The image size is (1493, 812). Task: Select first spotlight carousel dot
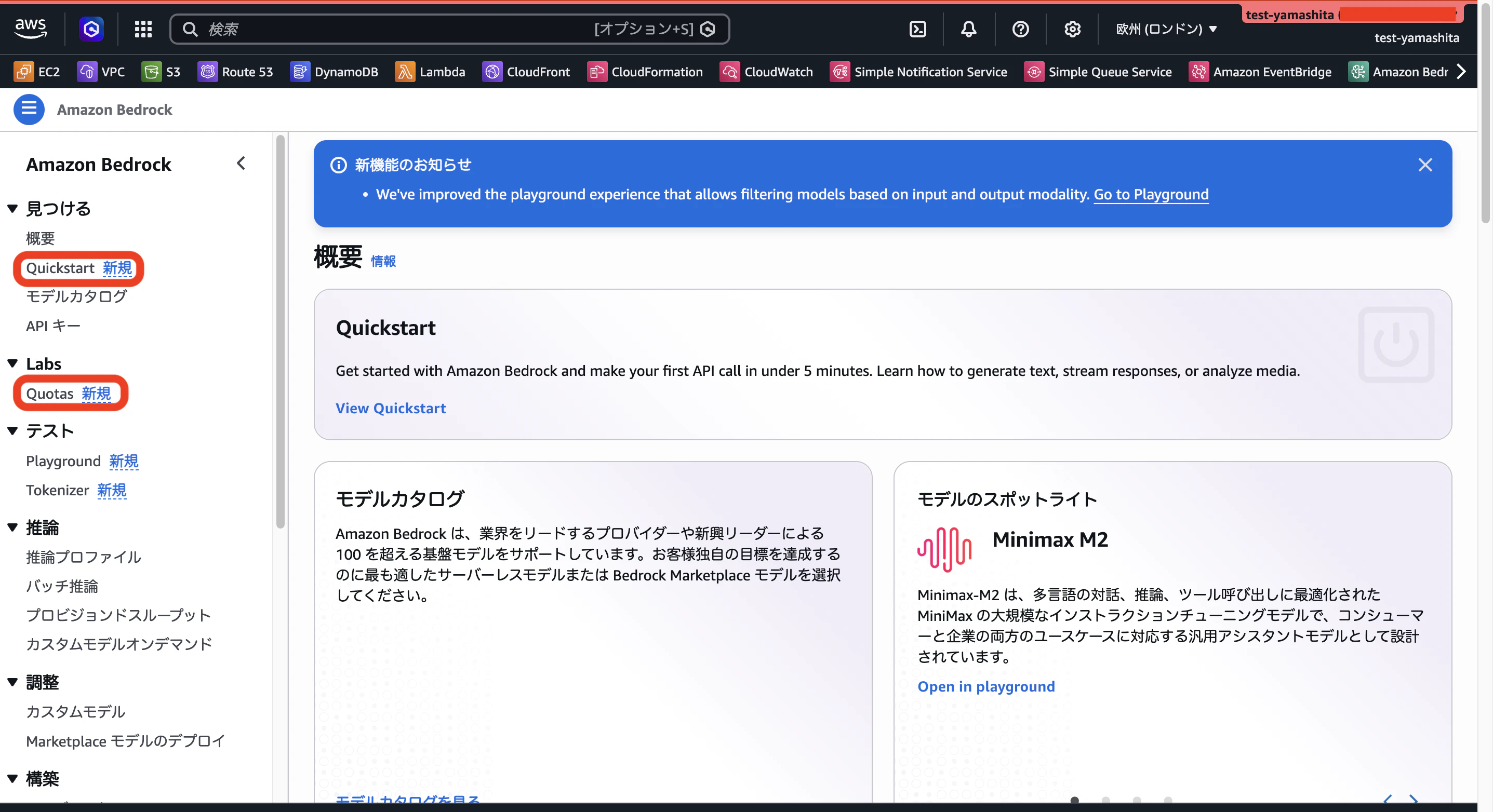(x=1074, y=800)
